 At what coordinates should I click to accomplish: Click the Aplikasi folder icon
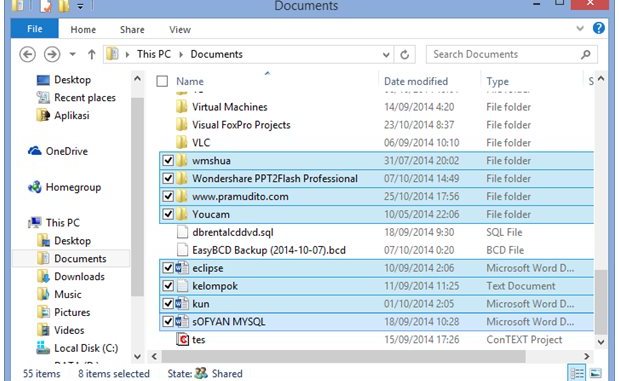pyautogui.click(x=43, y=115)
